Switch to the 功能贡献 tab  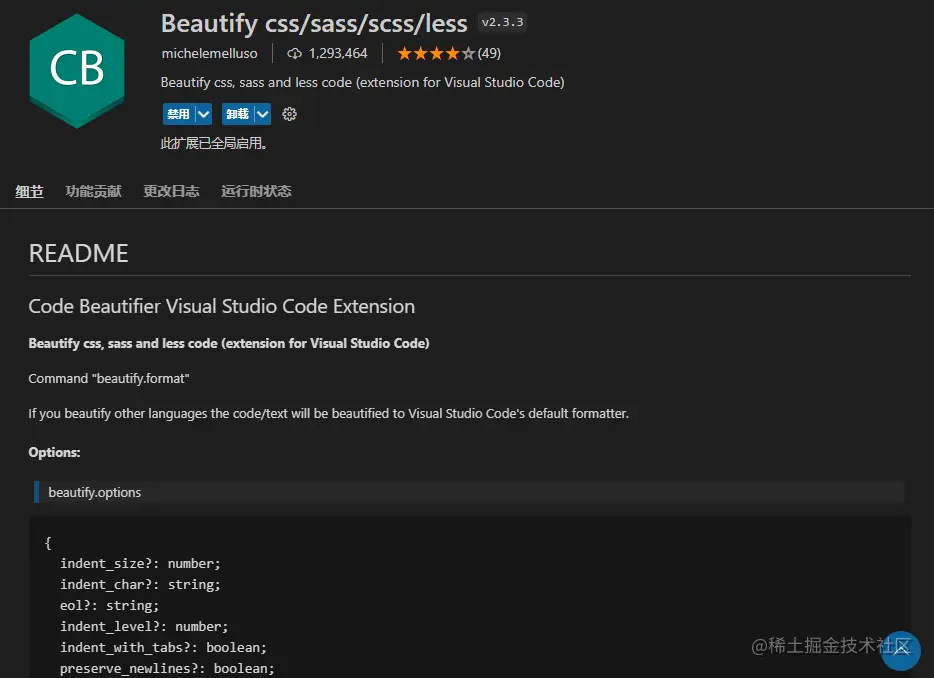coord(93,190)
